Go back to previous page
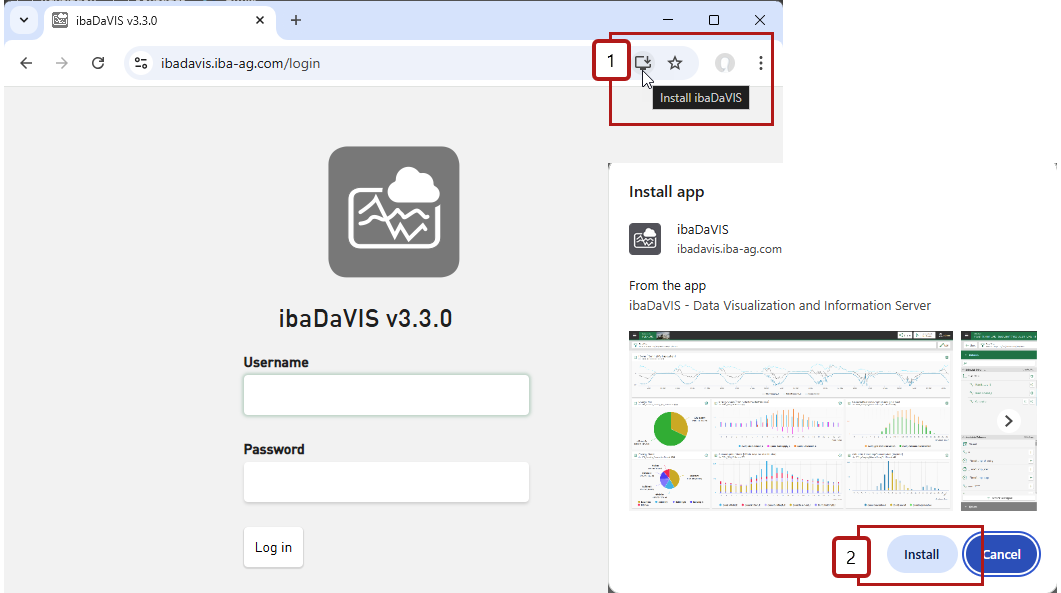 pyautogui.click(x=26, y=63)
